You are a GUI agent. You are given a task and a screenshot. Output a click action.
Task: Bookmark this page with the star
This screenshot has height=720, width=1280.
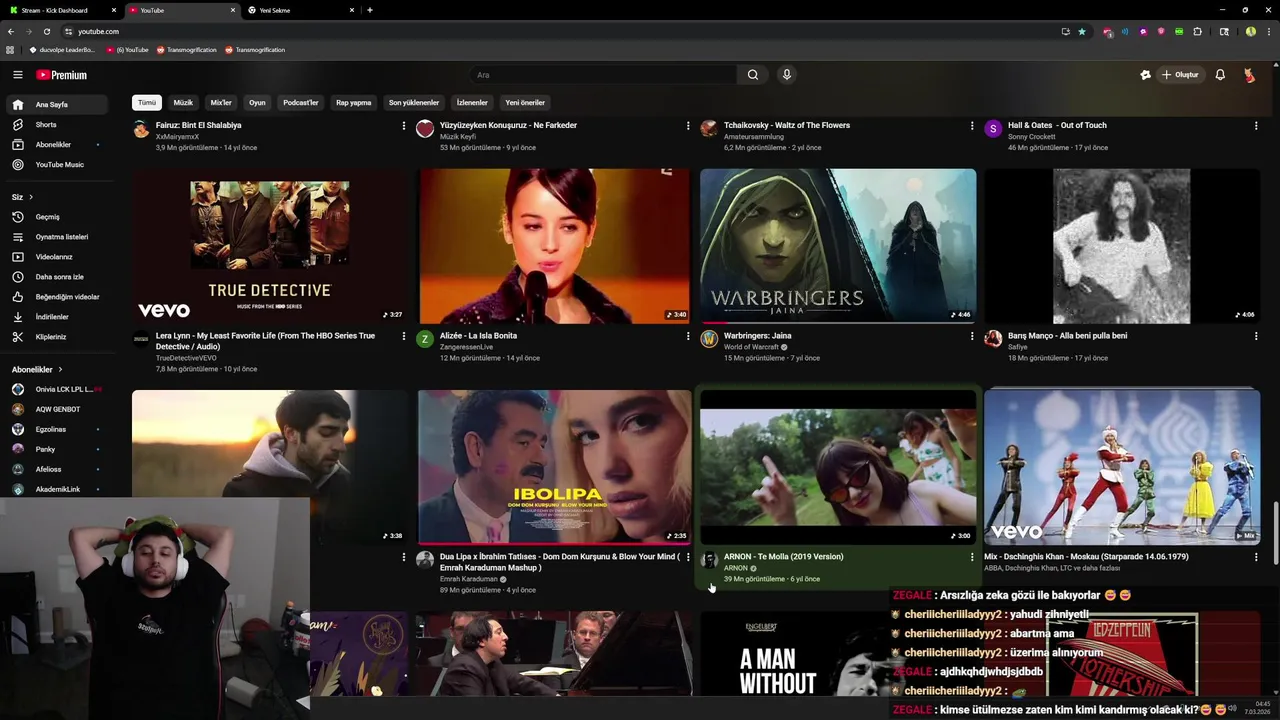[1082, 31]
